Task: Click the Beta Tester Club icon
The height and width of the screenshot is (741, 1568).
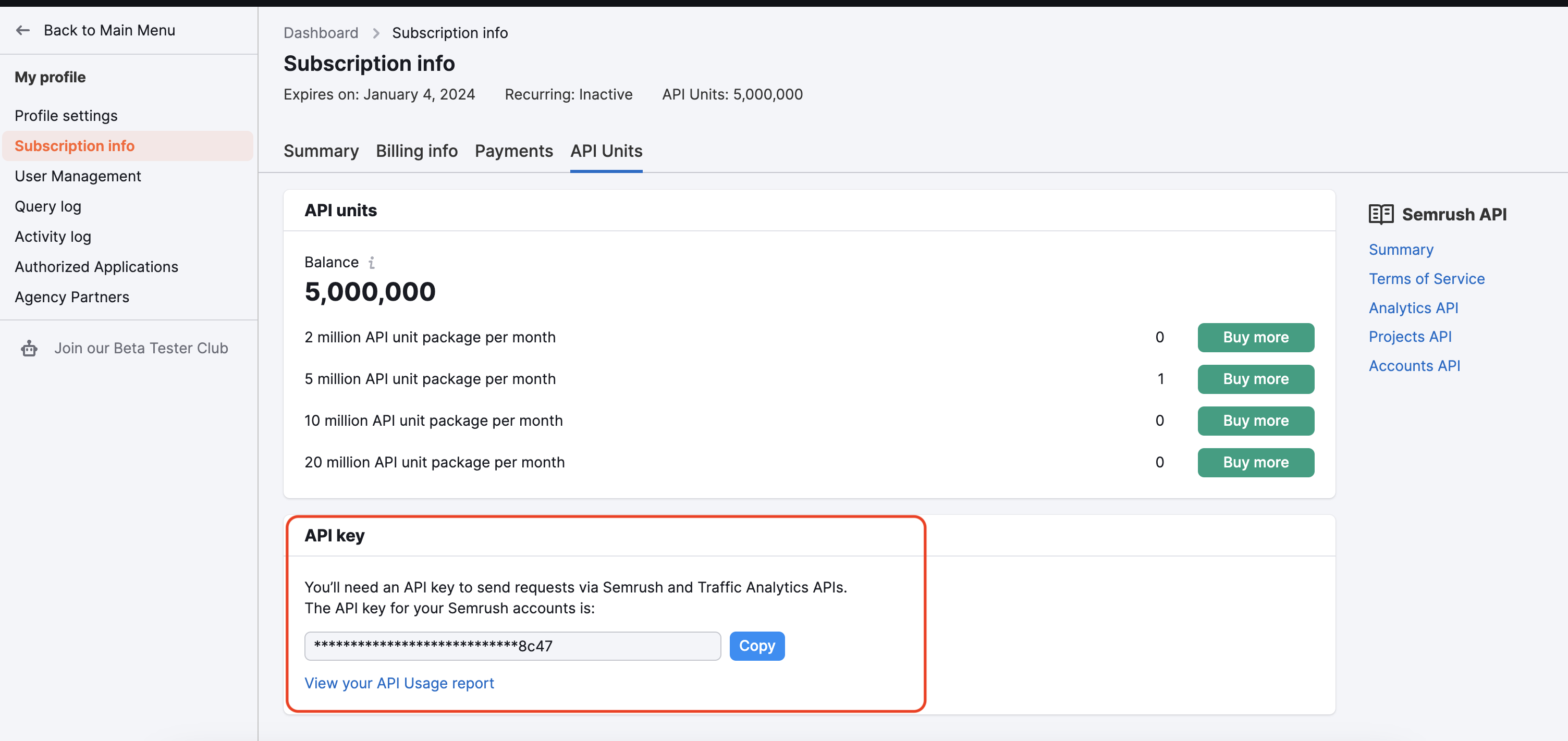Action: 28,349
